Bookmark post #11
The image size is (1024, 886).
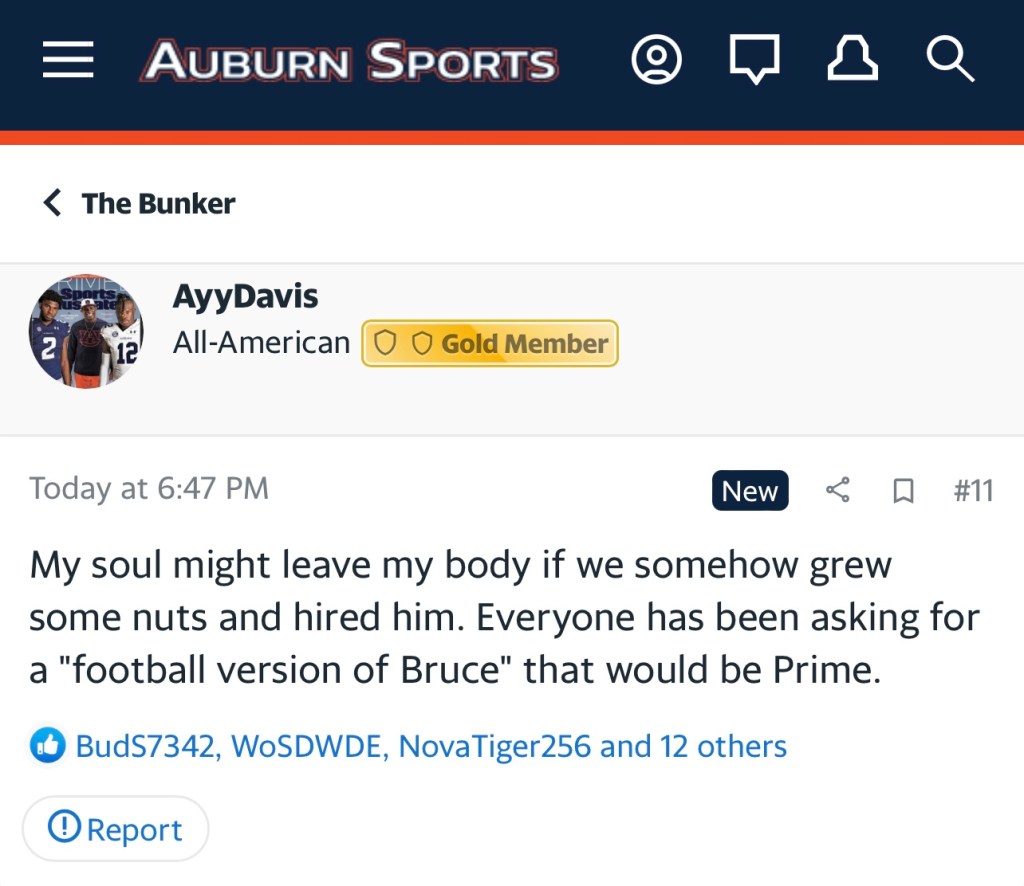903,491
